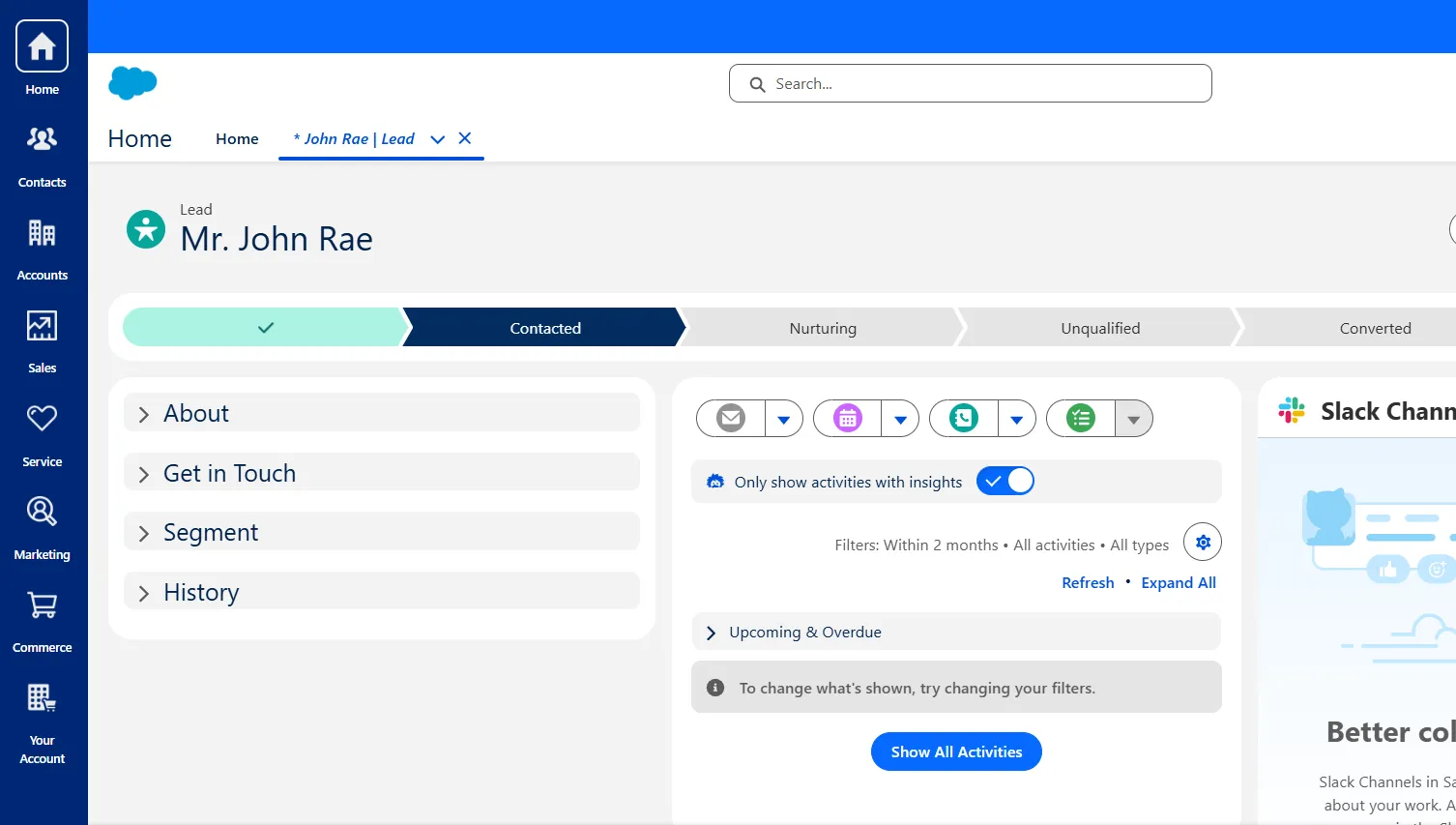Select the Unqualified path stage
Screen dimensions: 1456x825
coord(1100,328)
